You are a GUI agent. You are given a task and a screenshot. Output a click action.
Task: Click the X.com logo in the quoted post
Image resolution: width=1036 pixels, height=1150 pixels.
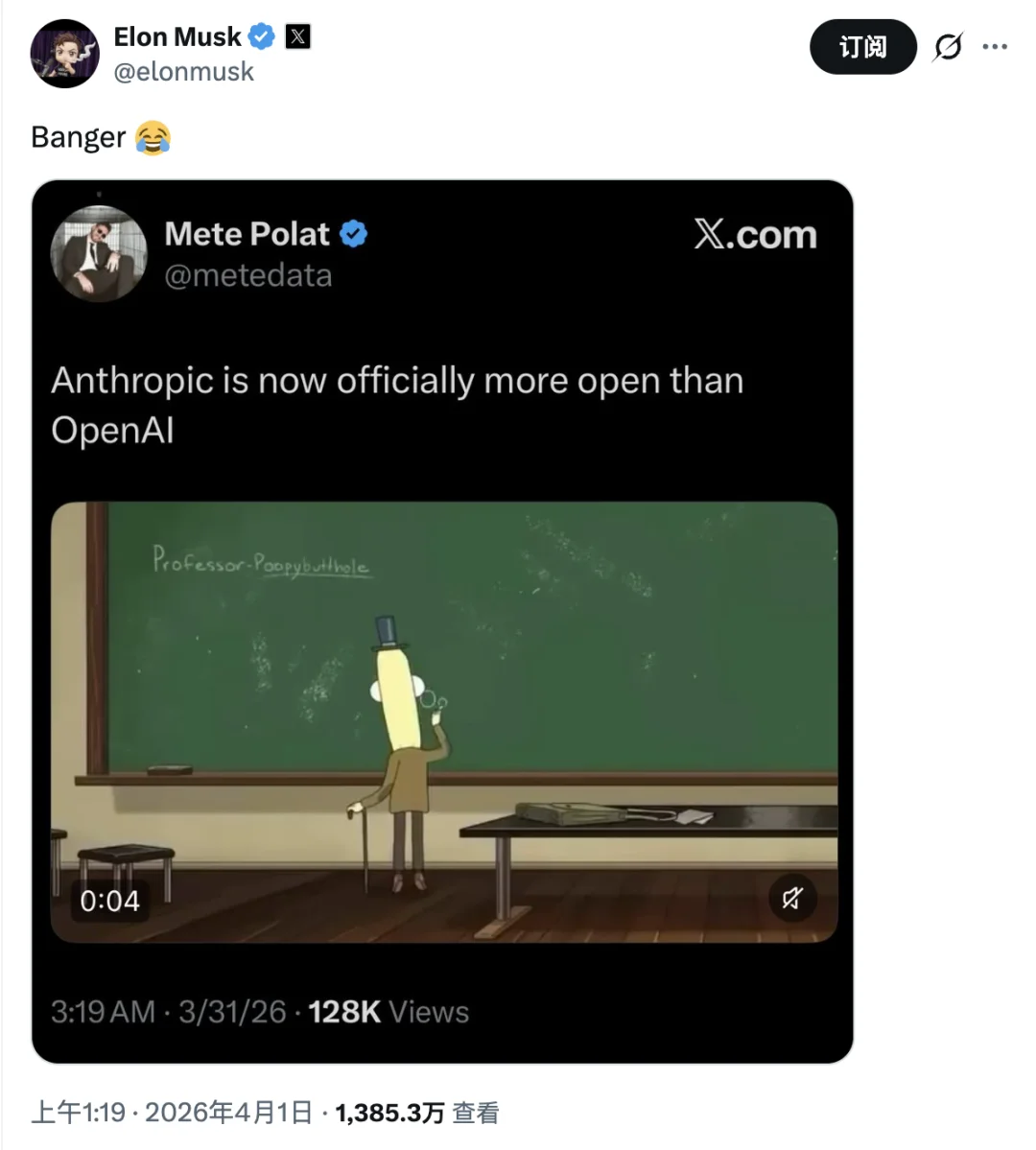[x=755, y=235]
